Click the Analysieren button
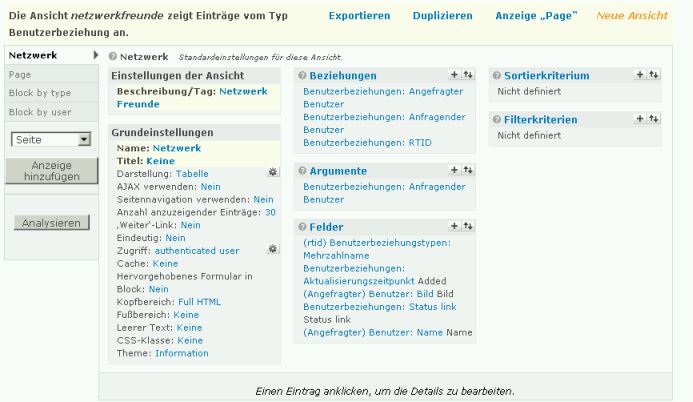The height and width of the screenshot is (402, 693). point(49,222)
